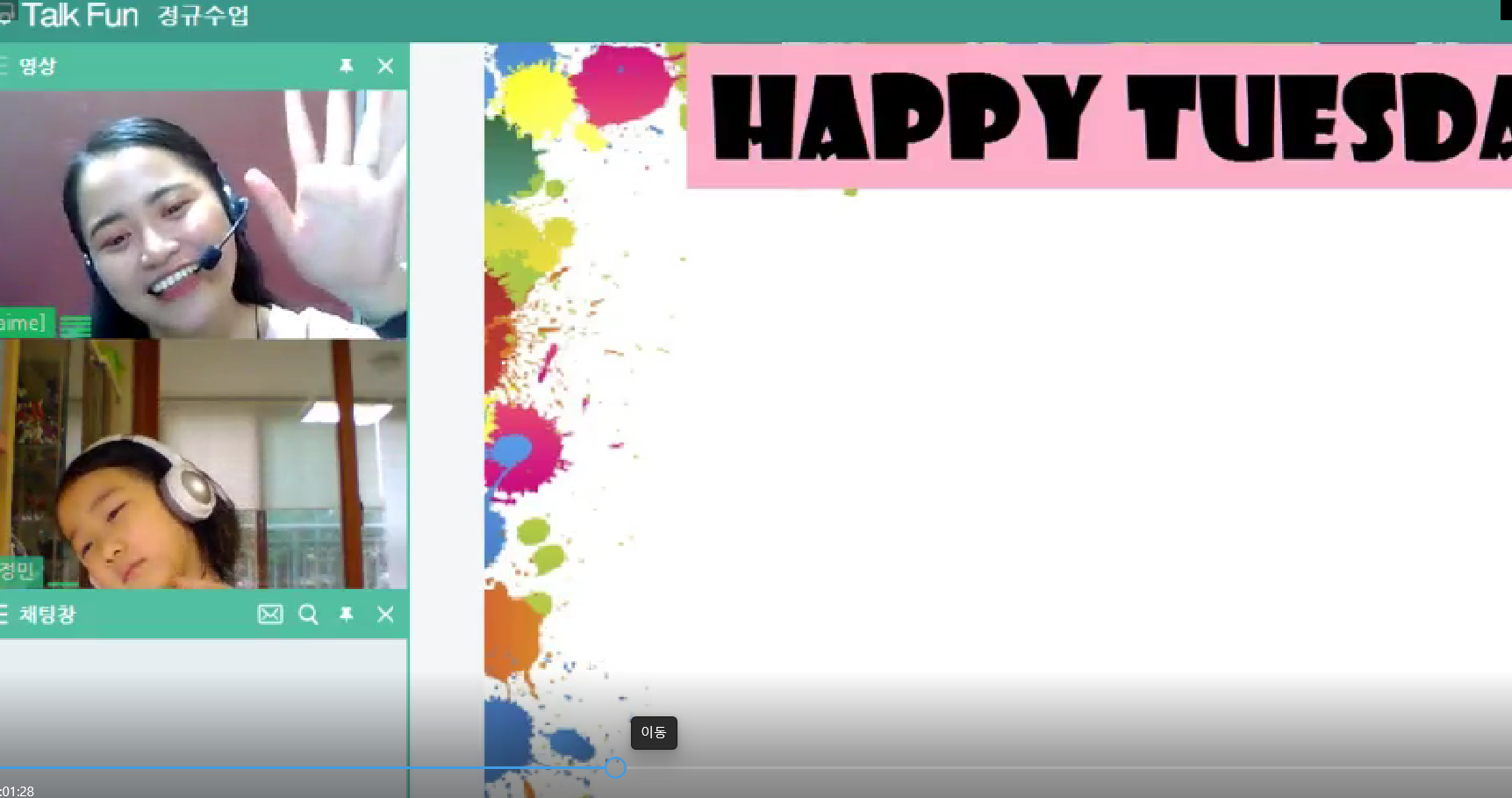This screenshot has height=798, width=1512.
Task: Click the teacher's green audio level indicator
Action: coord(75,327)
